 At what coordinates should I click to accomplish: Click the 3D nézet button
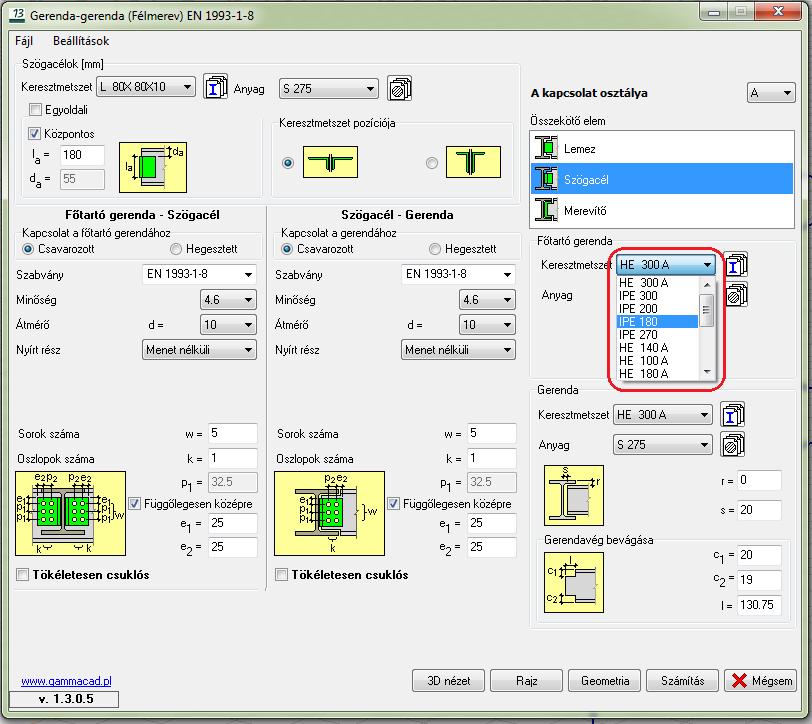(448, 680)
